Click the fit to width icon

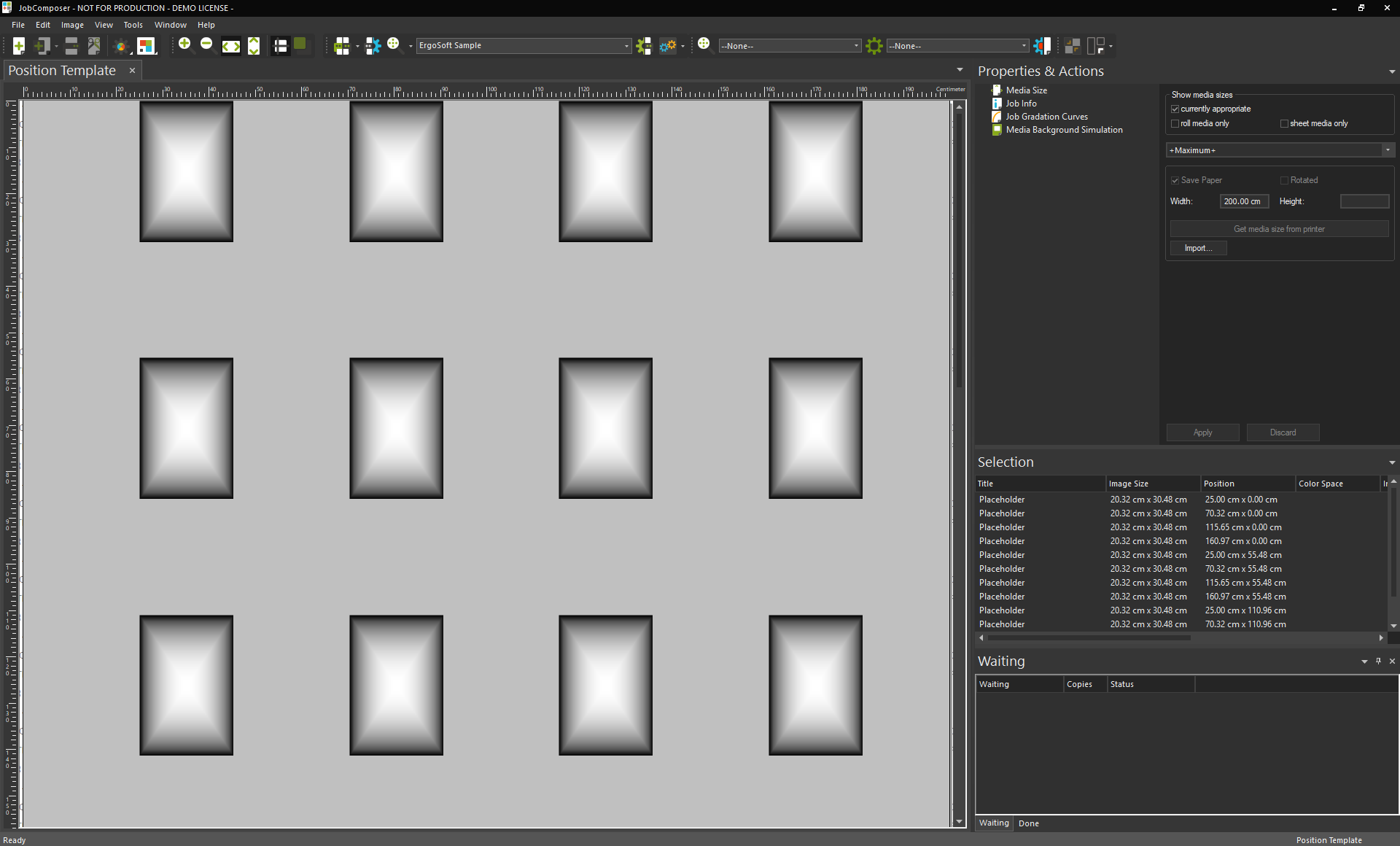[231, 46]
